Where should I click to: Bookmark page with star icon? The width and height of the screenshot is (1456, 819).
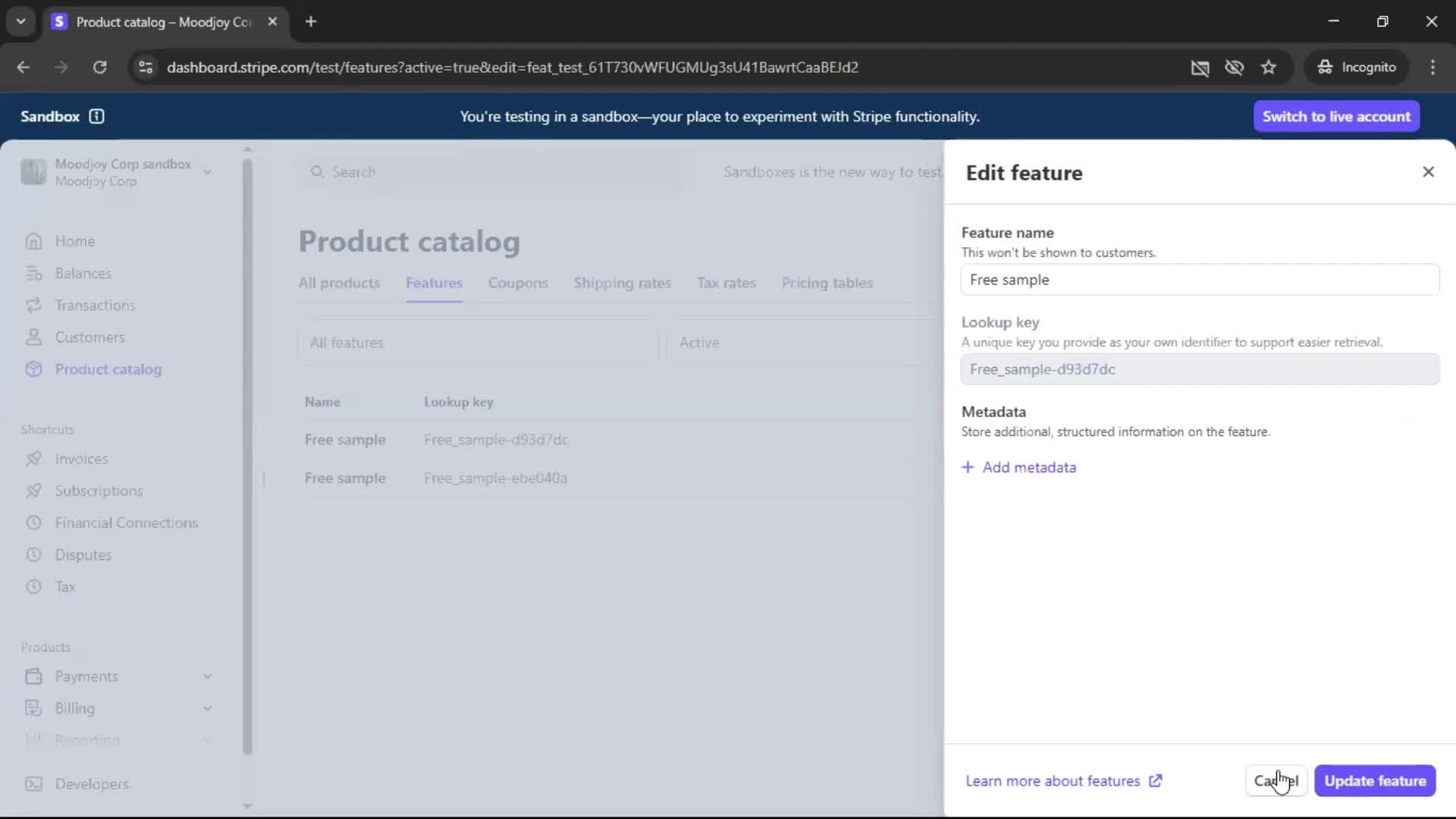(1269, 67)
